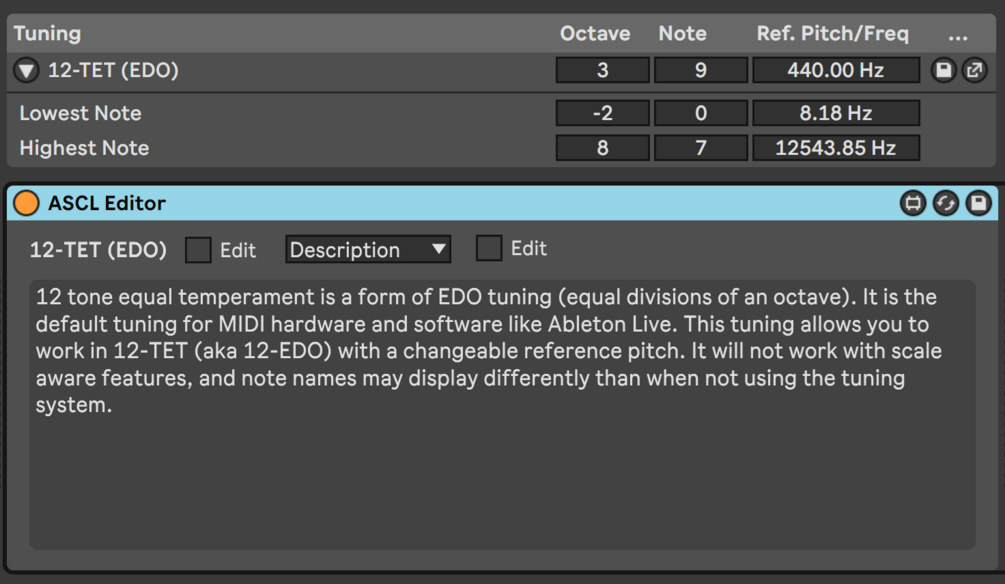Select the Highest Note octave field 8
Image resolution: width=1005 pixels, height=584 pixels.
click(x=602, y=148)
